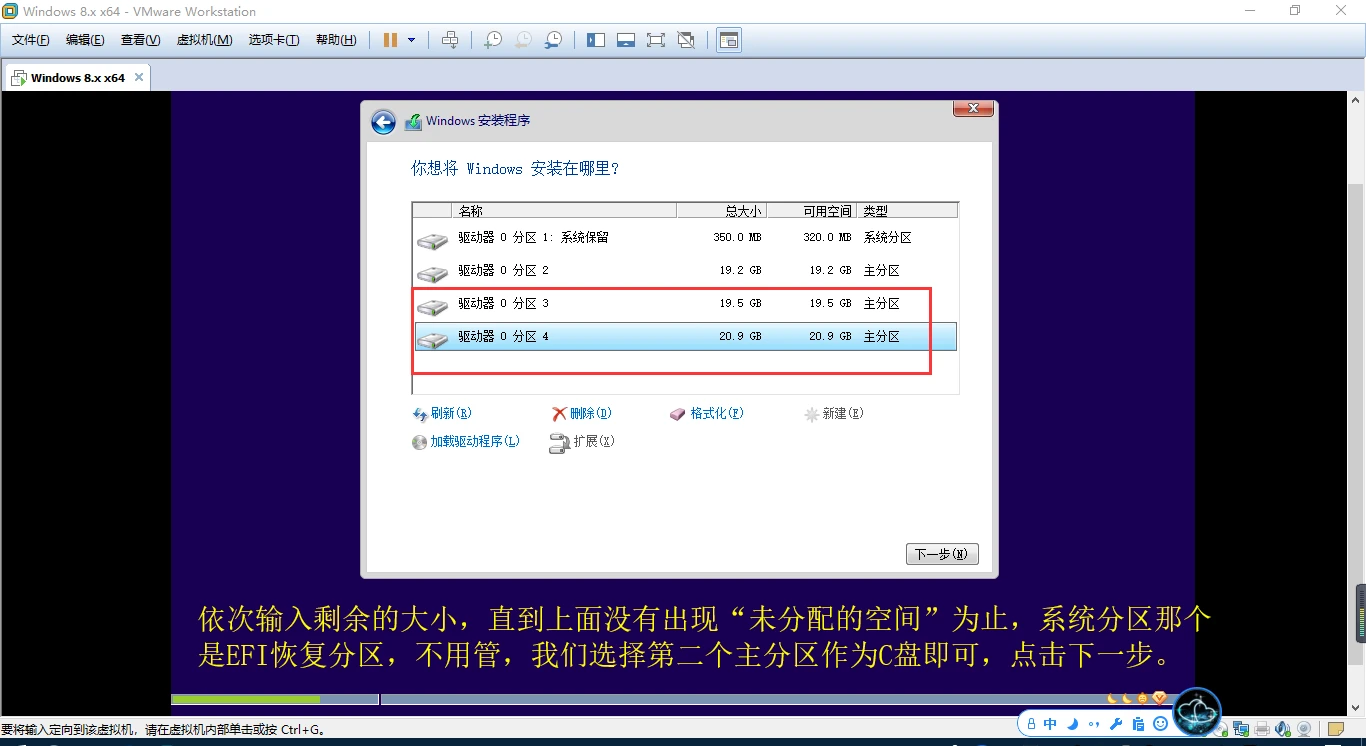Toggle the library sidebar view icon

click(x=596, y=40)
